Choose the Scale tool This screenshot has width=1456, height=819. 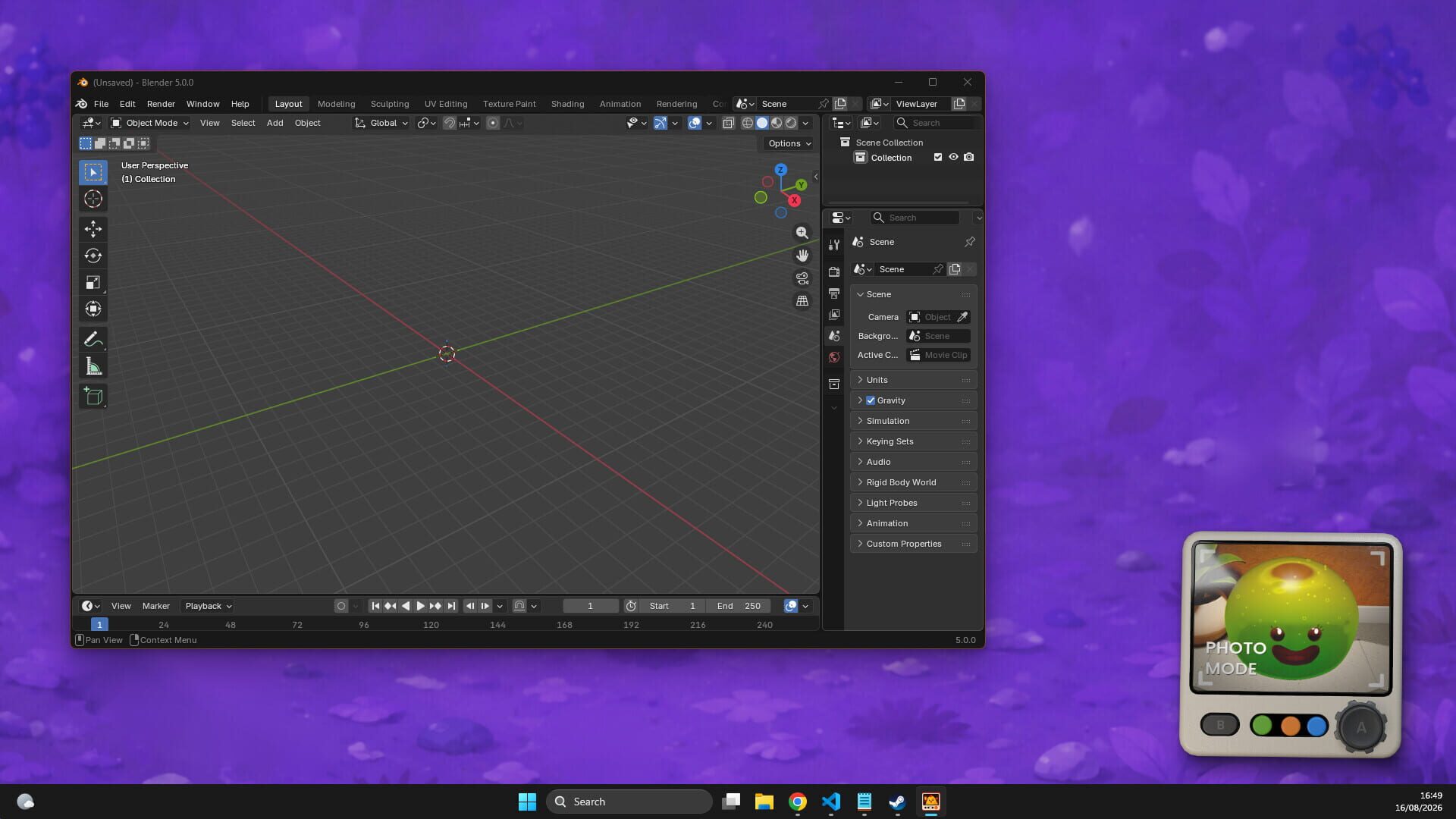(x=93, y=282)
